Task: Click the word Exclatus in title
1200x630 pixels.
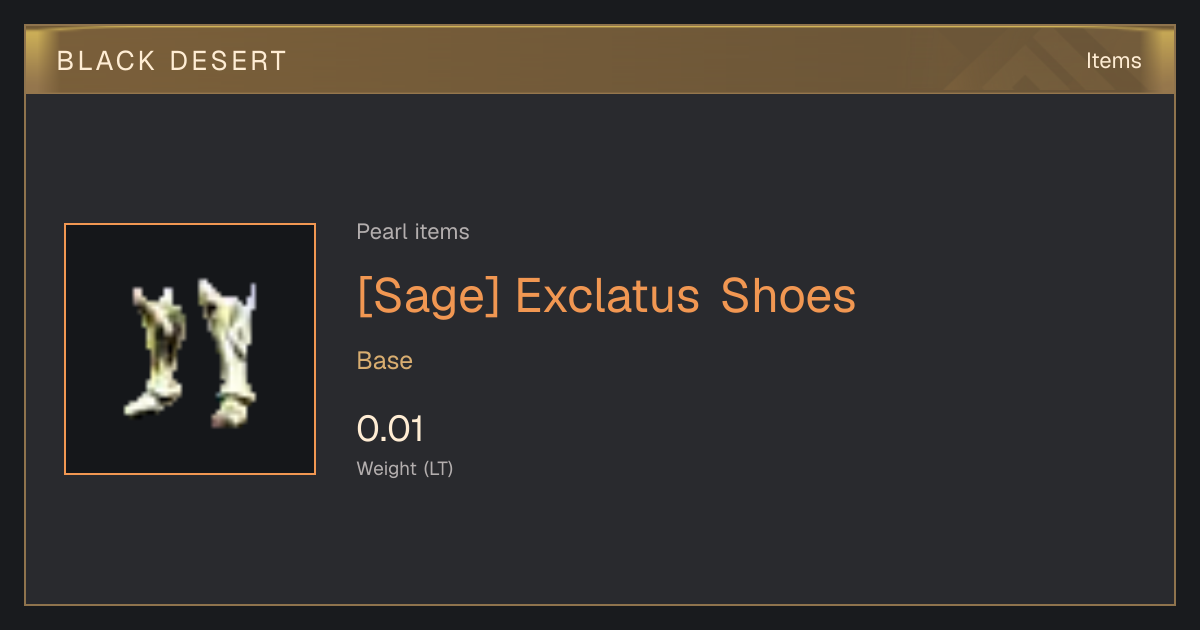Action: point(607,296)
